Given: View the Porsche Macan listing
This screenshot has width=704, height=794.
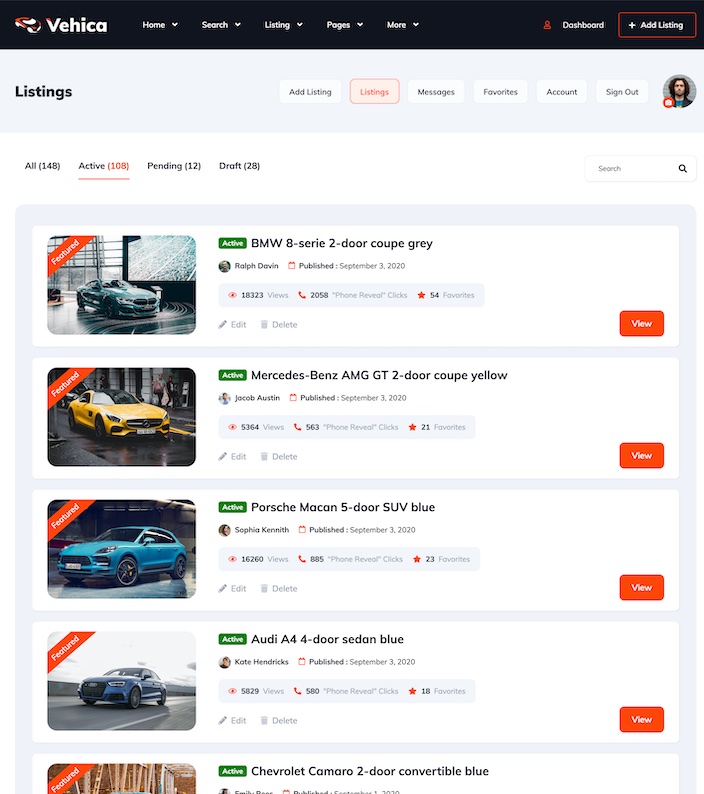Looking at the screenshot, I should point(642,587).
